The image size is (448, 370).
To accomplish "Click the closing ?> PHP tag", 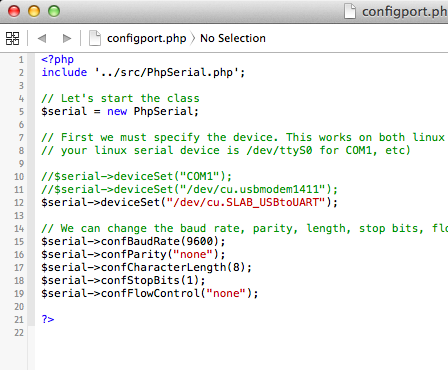I will [48, 319].
